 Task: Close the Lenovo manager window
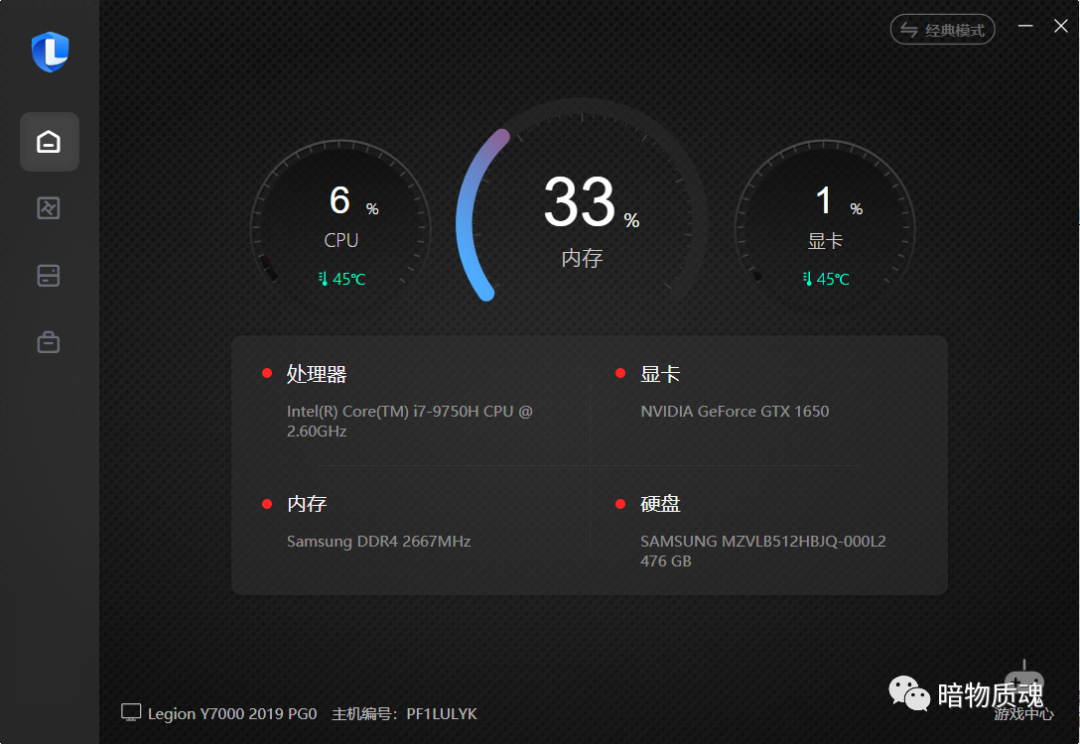pos(1061,26)
